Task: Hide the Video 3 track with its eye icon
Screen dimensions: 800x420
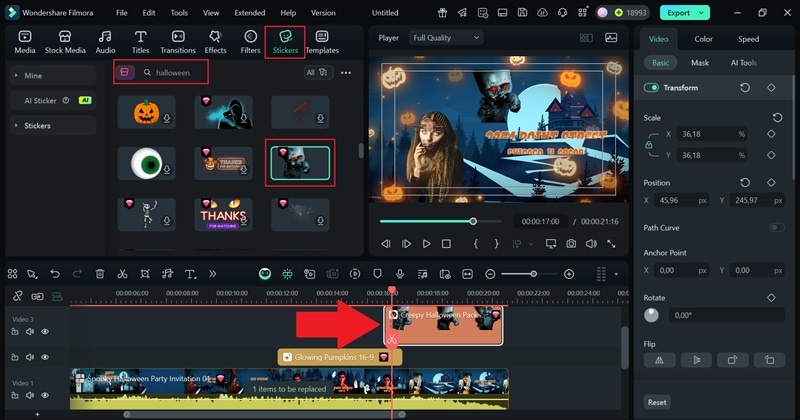Action: coord(45,332)
